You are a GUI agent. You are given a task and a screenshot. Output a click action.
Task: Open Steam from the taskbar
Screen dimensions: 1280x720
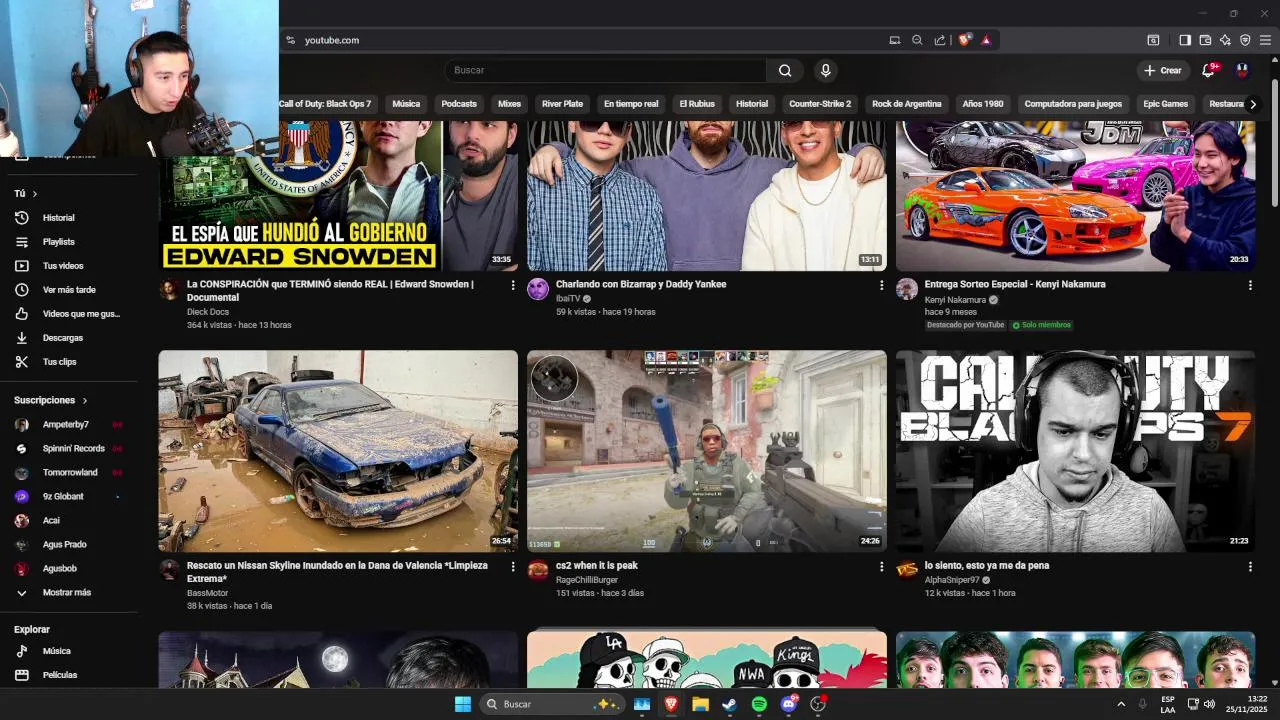pos(730,704)
